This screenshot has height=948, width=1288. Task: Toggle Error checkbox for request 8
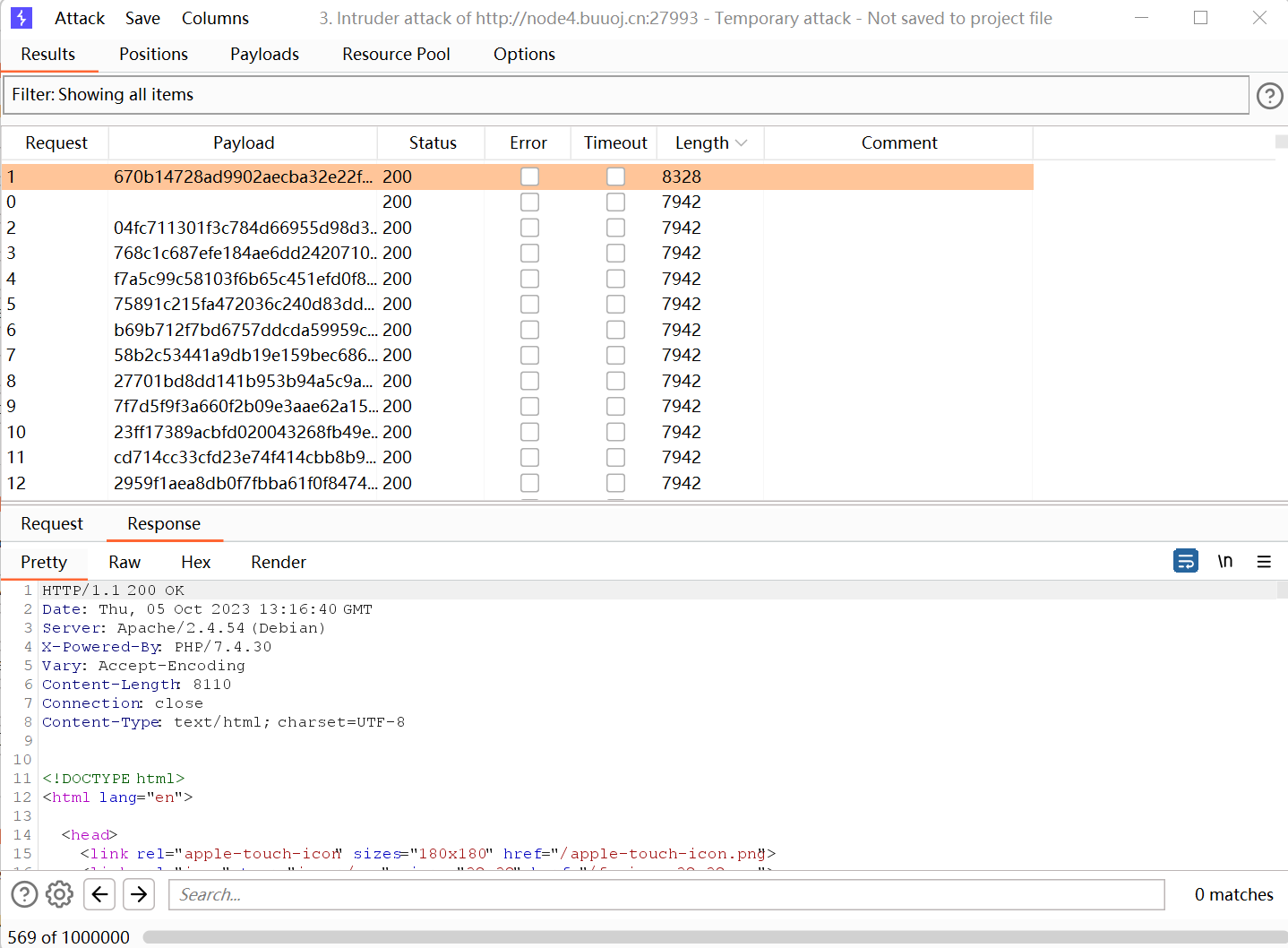click(529, 381)
